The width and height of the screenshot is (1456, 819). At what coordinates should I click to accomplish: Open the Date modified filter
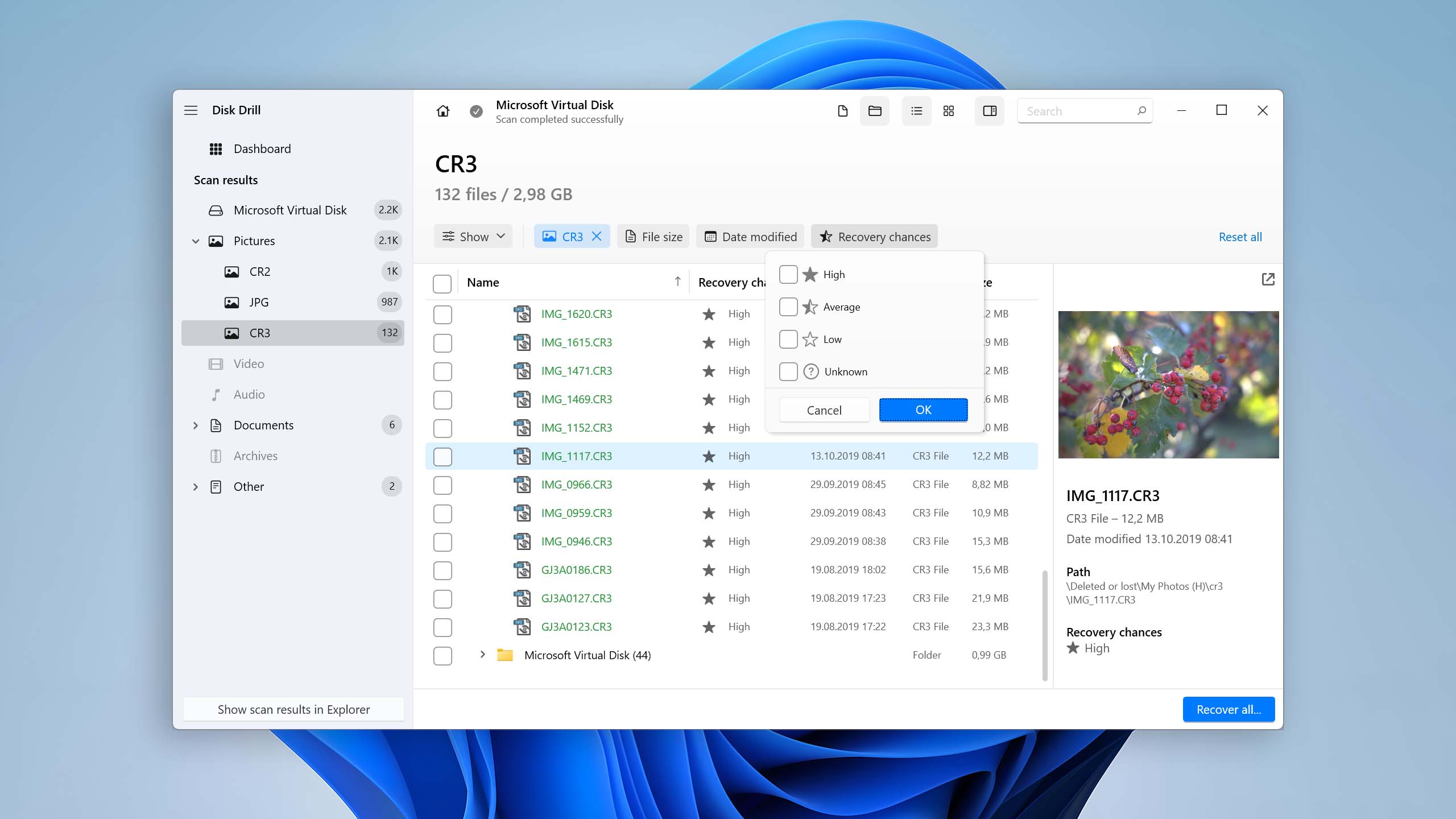(750, 237)
